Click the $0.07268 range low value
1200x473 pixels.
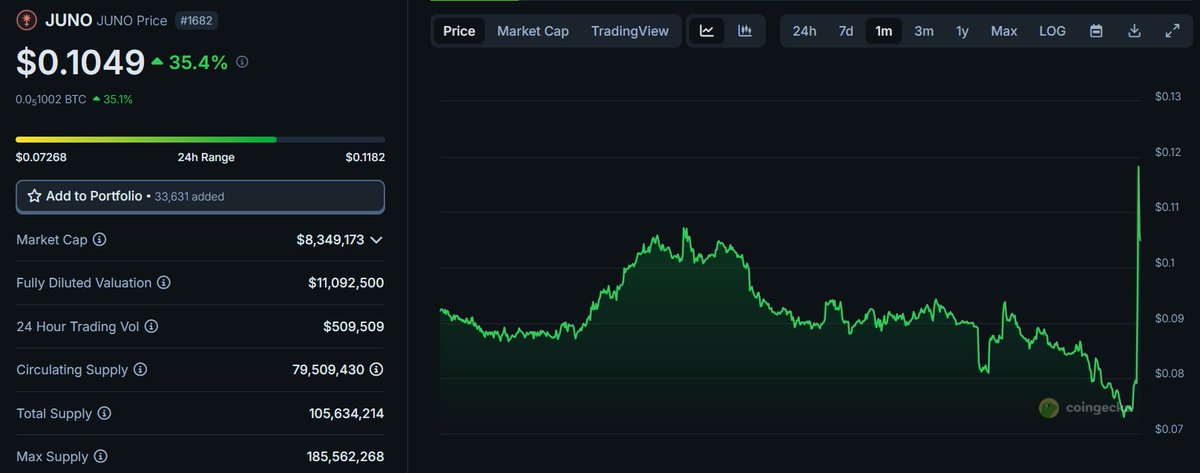41,157
